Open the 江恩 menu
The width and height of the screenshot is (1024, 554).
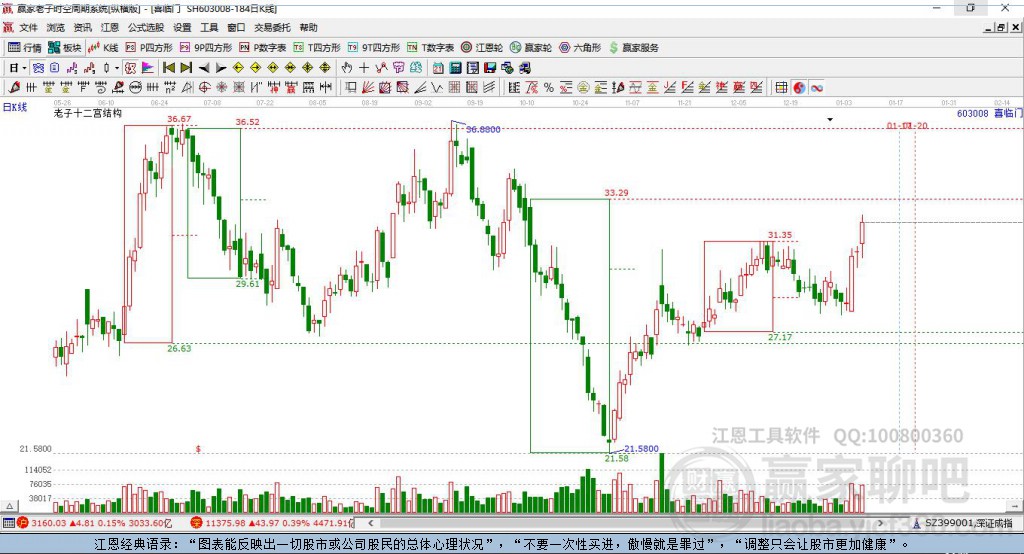[110, 27]
